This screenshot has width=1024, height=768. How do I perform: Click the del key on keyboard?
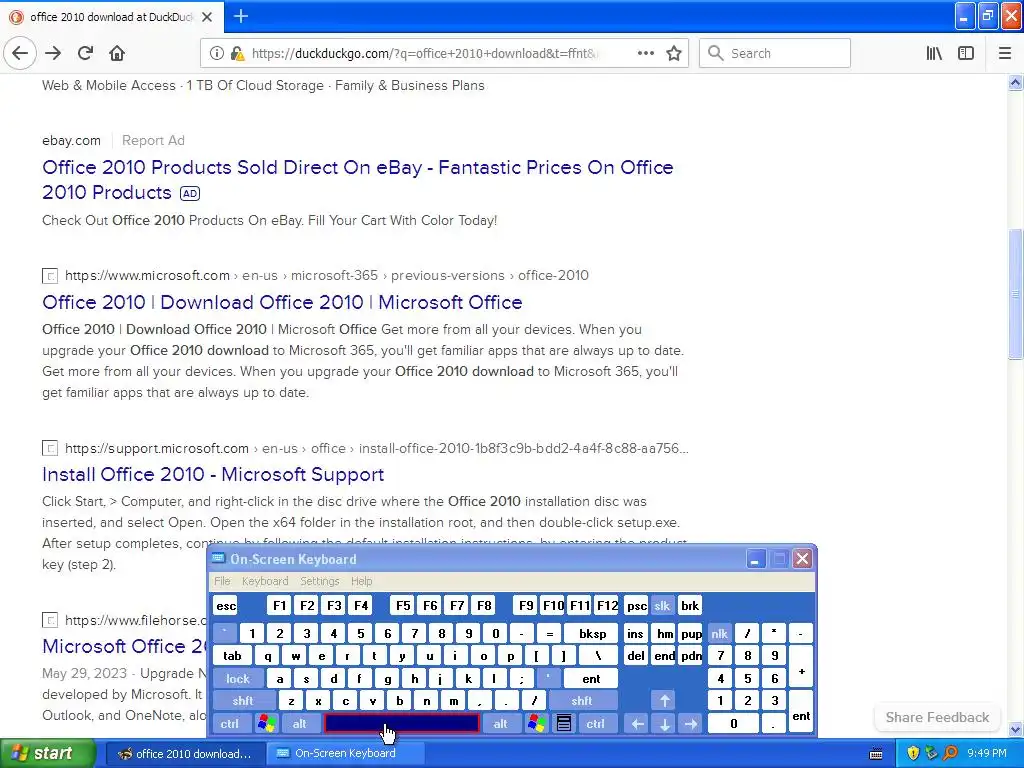pyautogui.click(x=636, y=656)
